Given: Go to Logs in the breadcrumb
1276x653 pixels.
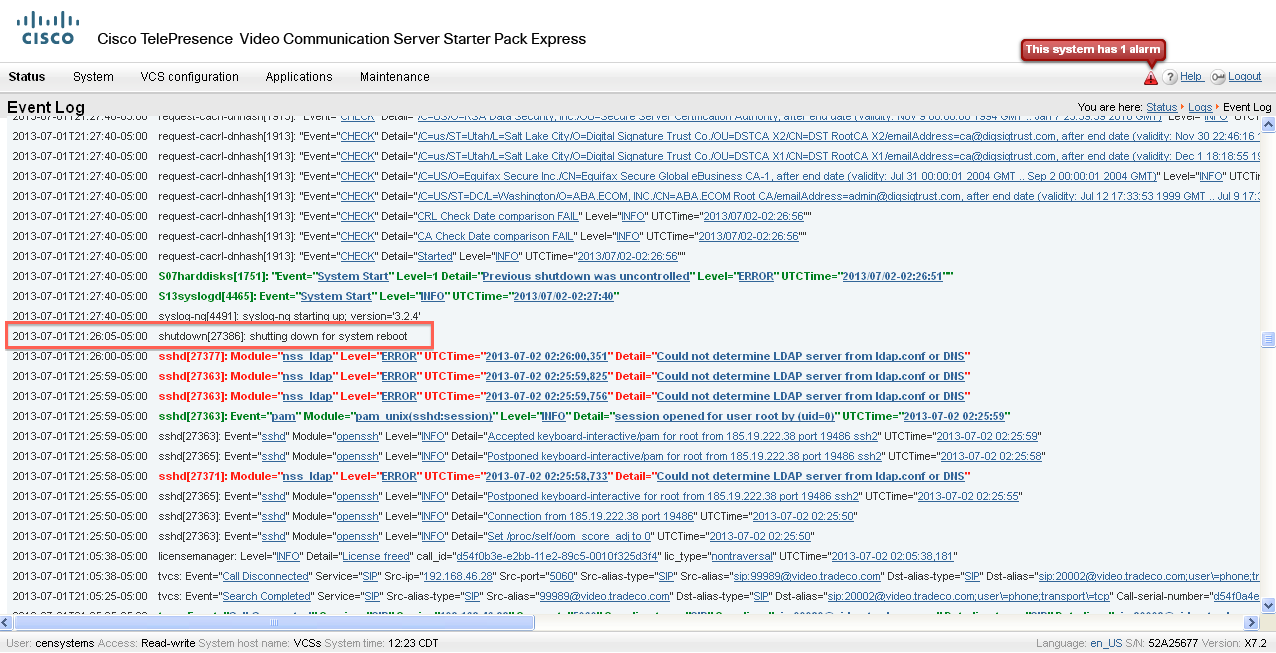Looking at the screenshot, I should click(1200, 107).
